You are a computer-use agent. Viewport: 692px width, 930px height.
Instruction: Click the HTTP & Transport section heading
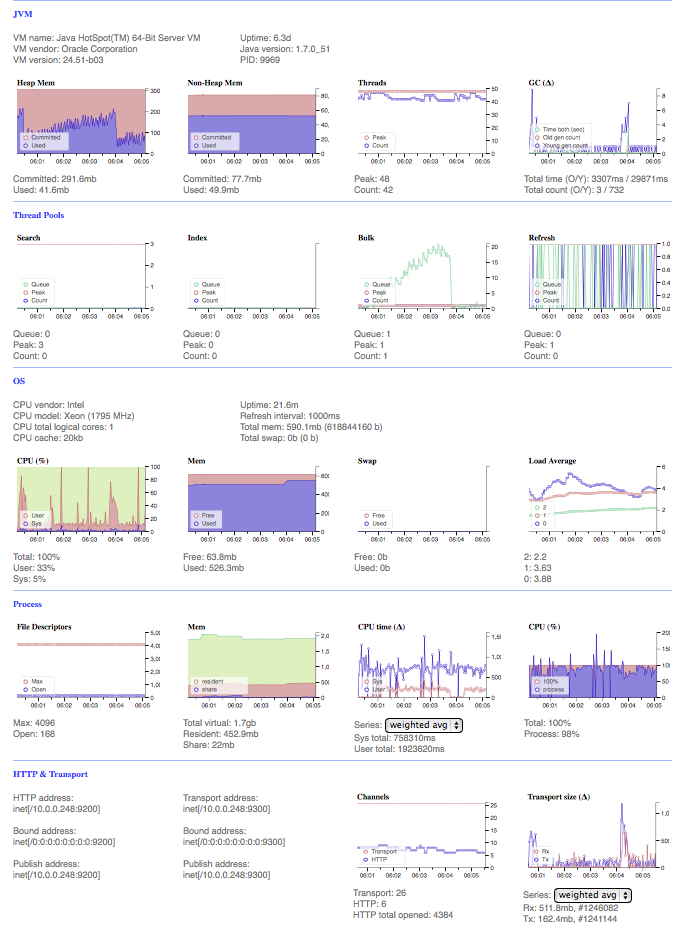pos(50,775)
